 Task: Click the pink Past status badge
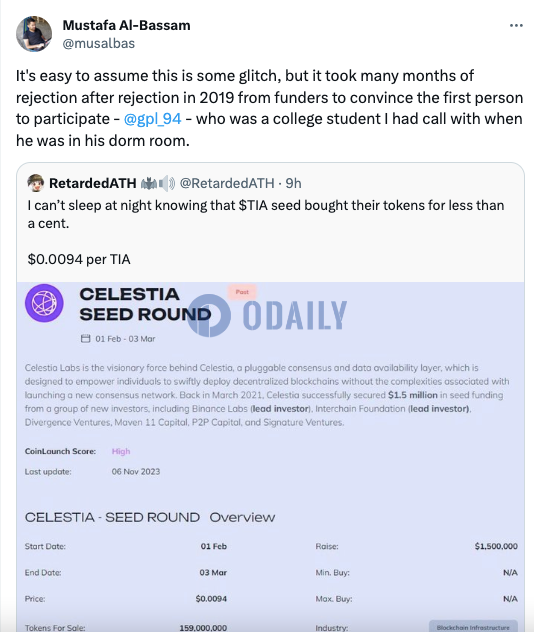[242, 292]
